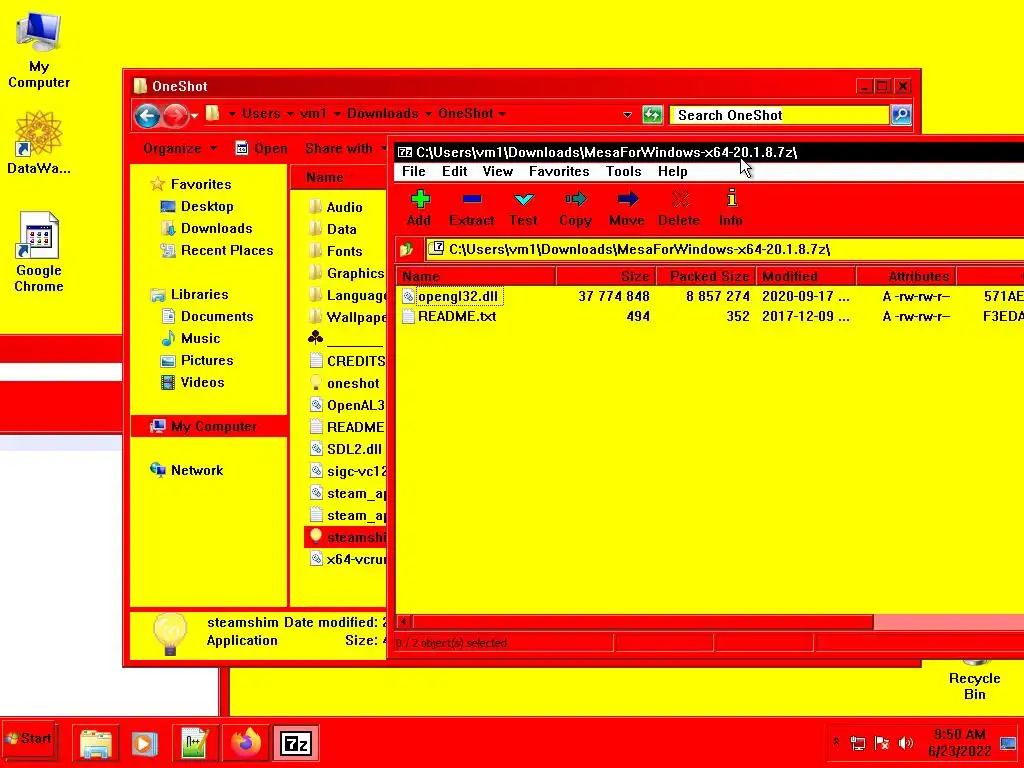This screenshot has width=1024, height=768.
Task: Open the media player taskbar icon
Action: [x=144, y=743]
